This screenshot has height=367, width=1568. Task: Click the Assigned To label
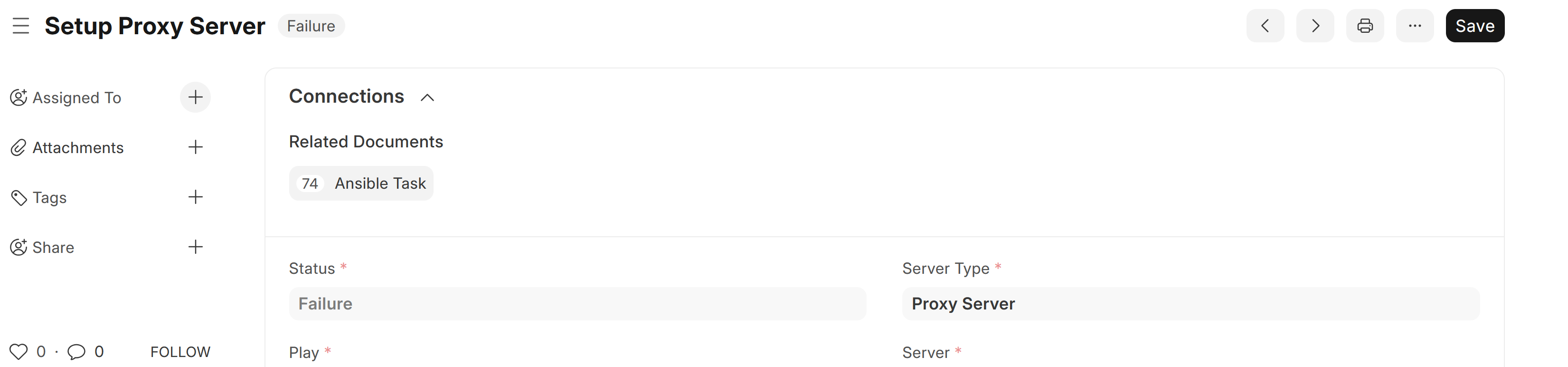click(x=77, y=97)
